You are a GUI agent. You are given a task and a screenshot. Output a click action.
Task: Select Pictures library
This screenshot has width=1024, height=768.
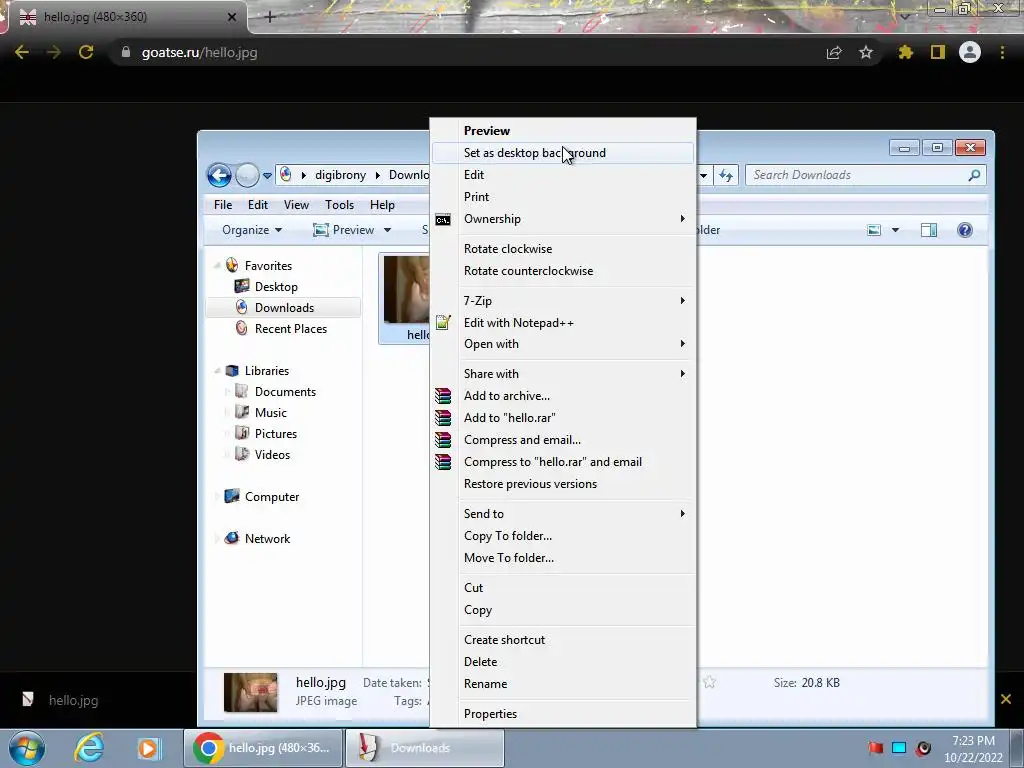click(266, 434)
